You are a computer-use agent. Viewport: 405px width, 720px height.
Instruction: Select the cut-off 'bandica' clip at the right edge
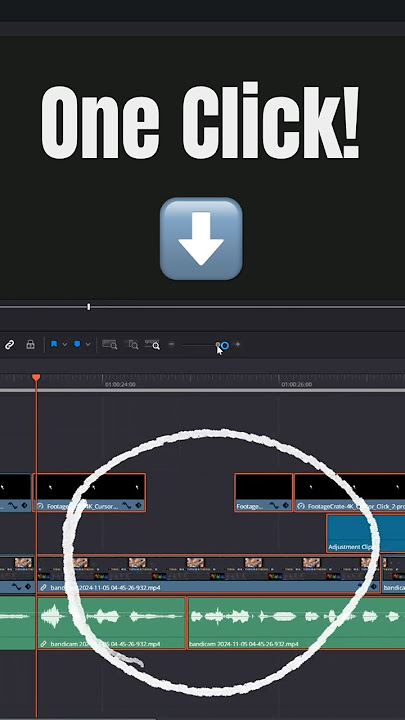[x=394, y=574]
